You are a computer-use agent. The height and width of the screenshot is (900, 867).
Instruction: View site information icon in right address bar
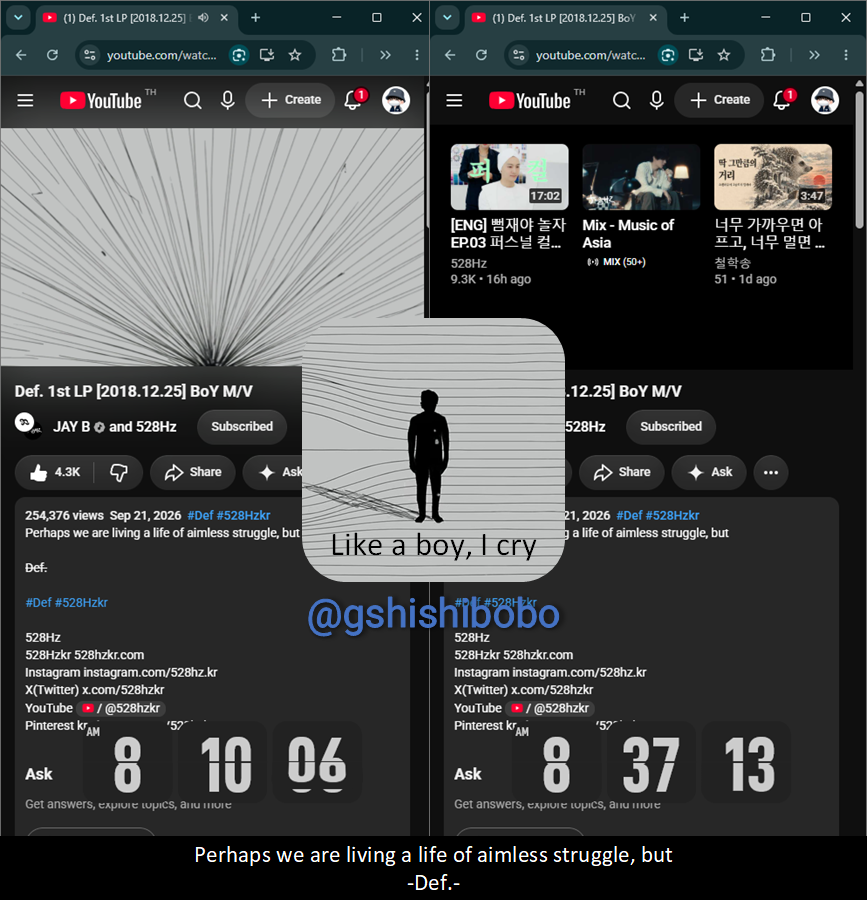[519, 55]
